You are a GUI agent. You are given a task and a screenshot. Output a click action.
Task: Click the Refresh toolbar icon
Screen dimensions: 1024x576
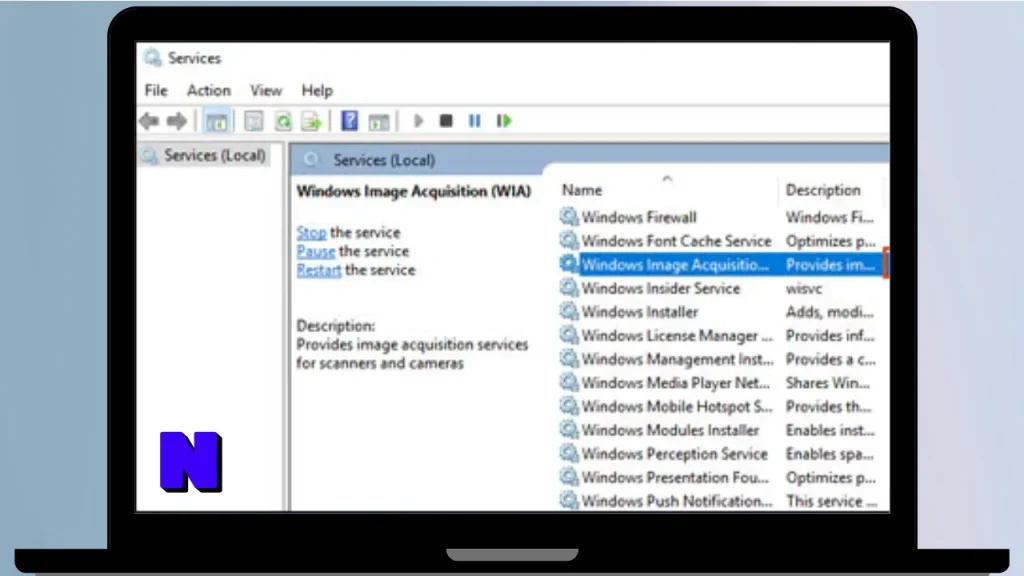pyautogui.click(x=283, y=121)
